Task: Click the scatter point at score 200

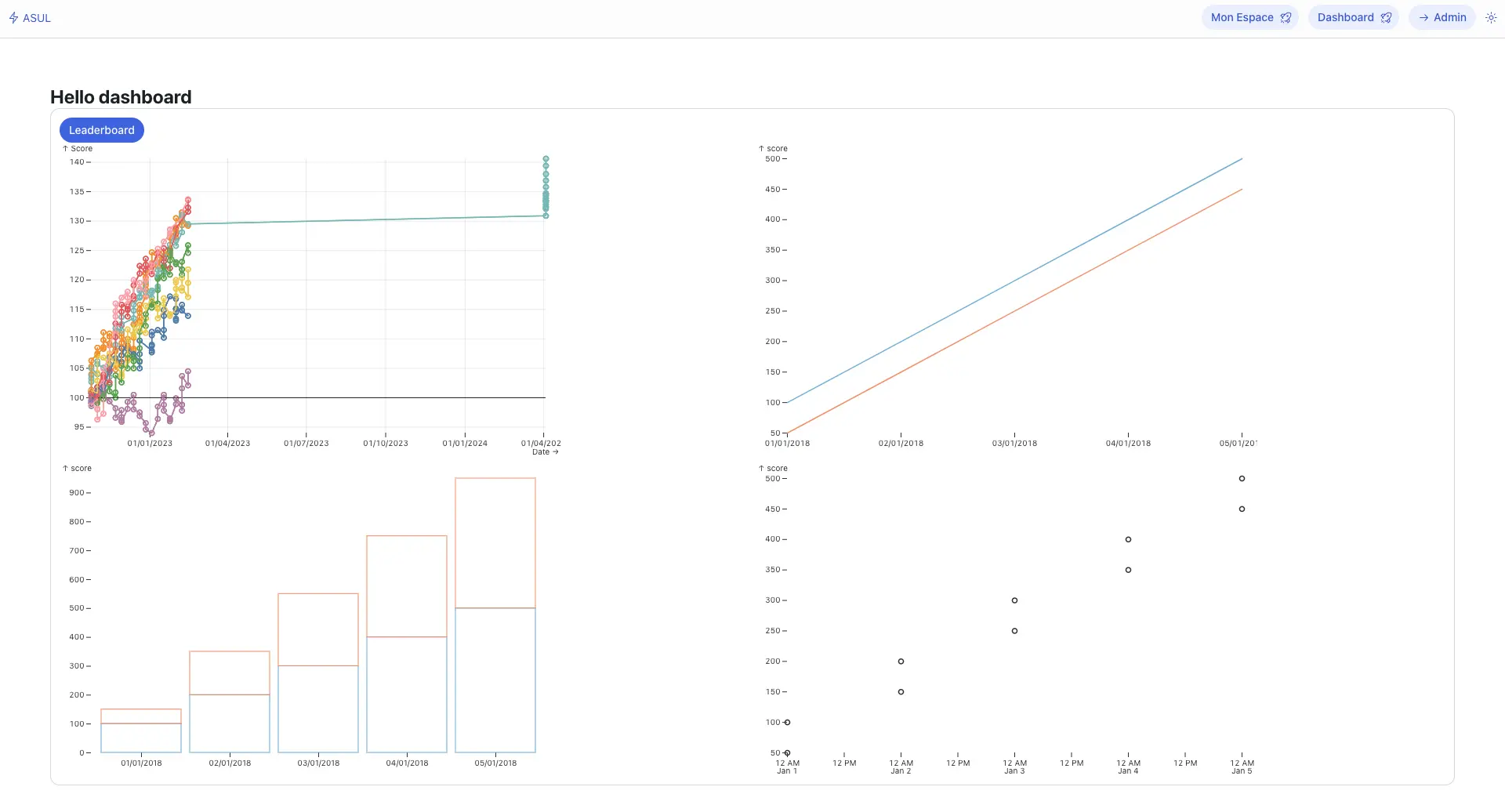Action: tap(901, 662)
